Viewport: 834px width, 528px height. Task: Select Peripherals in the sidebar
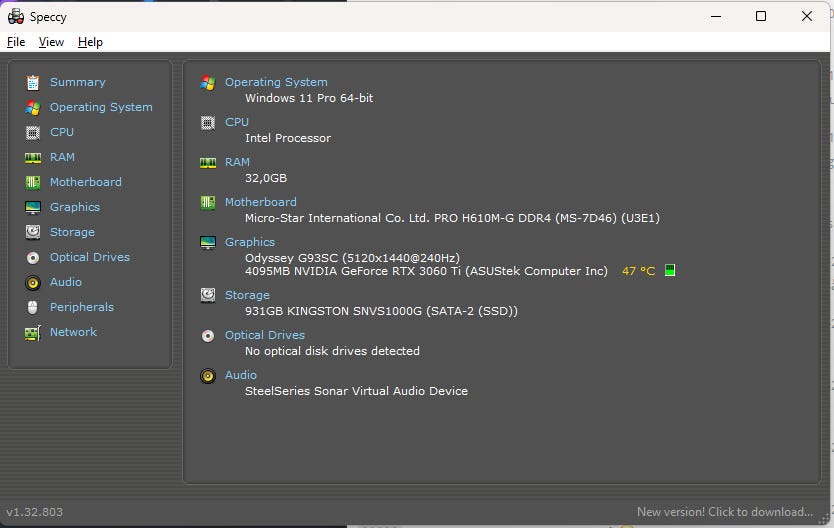(x=82, y=307)
